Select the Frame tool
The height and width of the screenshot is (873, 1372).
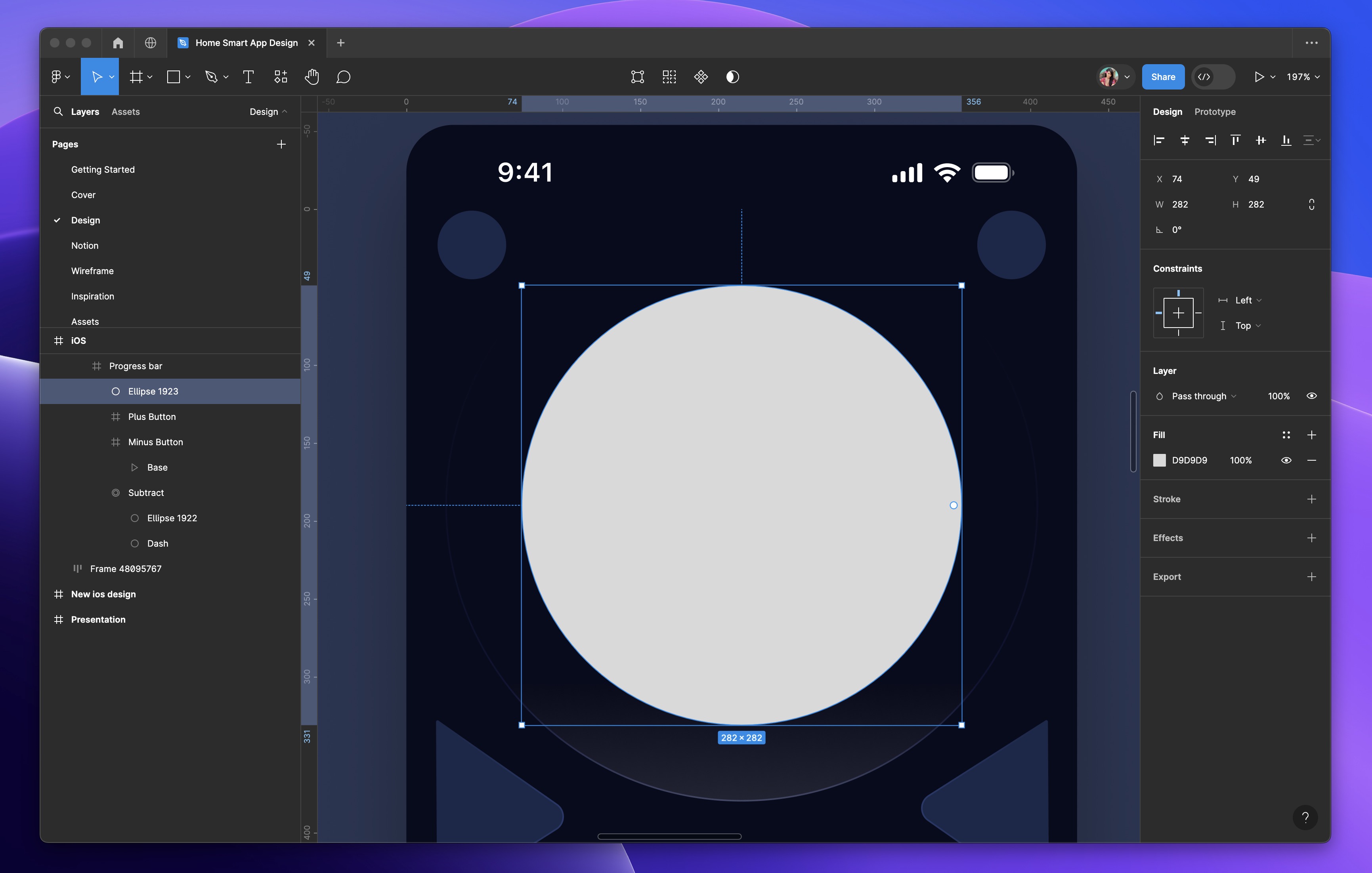137,76
